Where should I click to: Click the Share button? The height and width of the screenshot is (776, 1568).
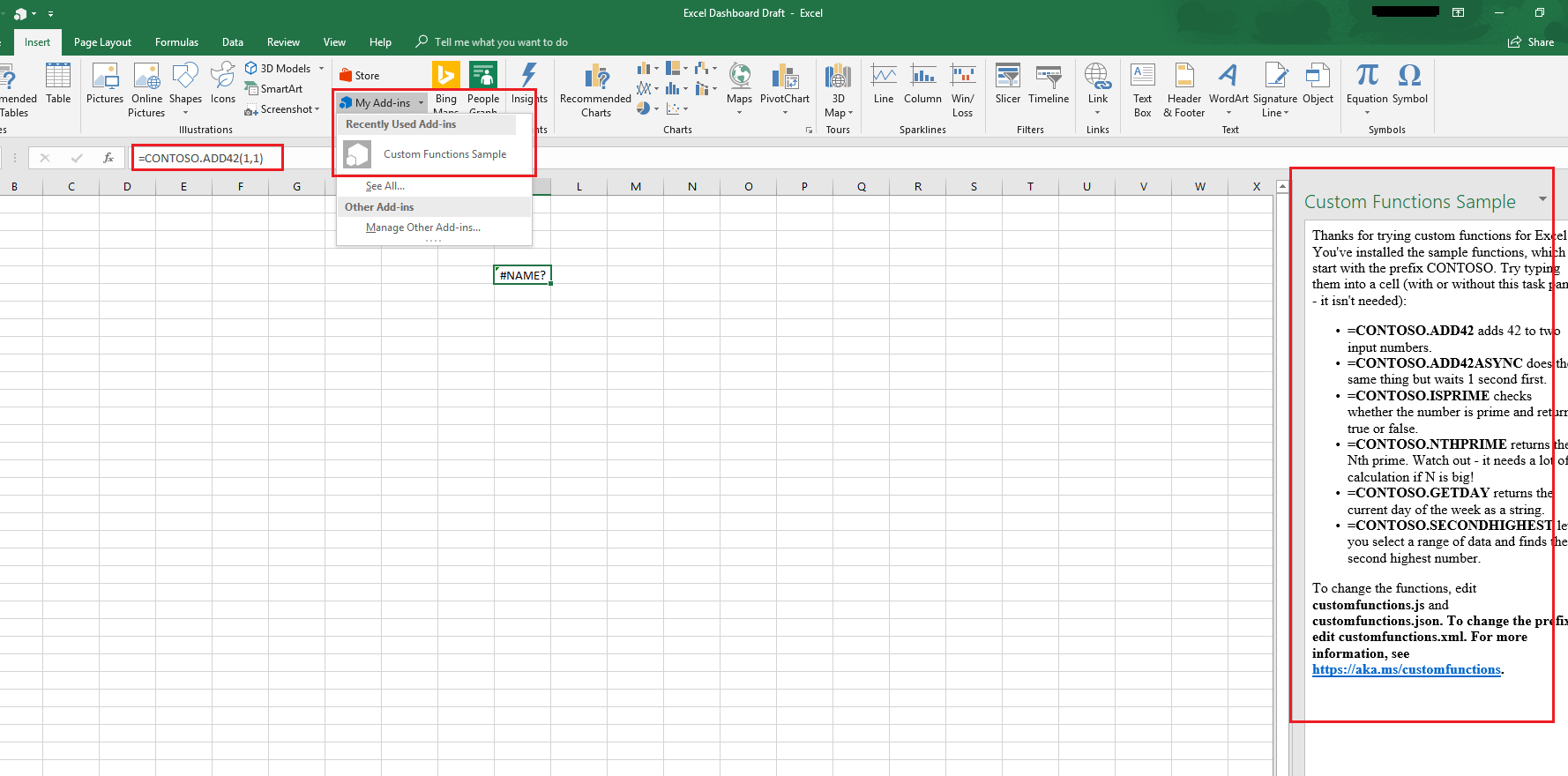[x=1532, y=42]
